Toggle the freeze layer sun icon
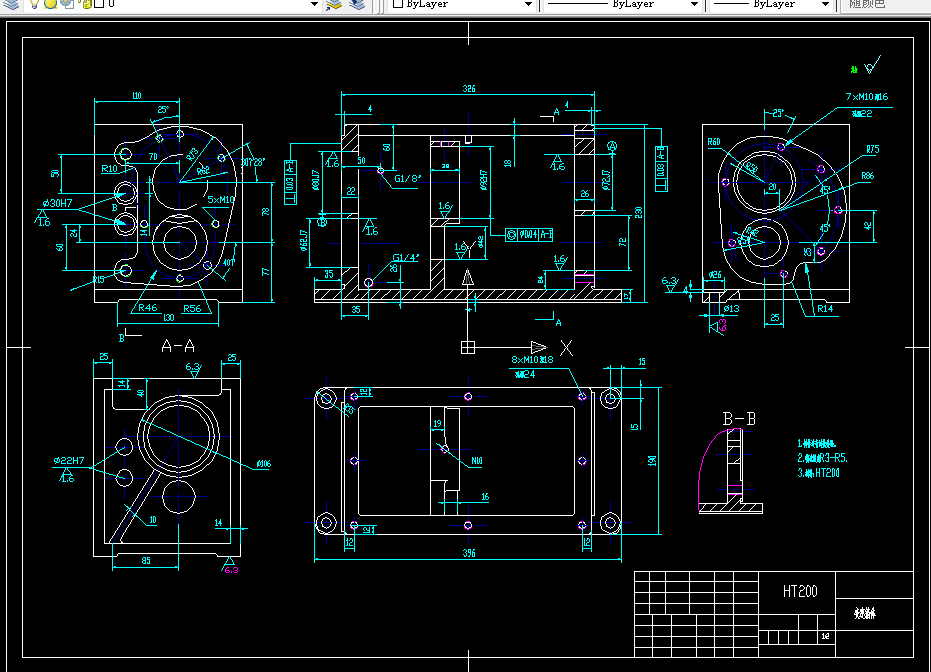Image resolution: width=931 pixels, height=672 pixels. [49, 6]
